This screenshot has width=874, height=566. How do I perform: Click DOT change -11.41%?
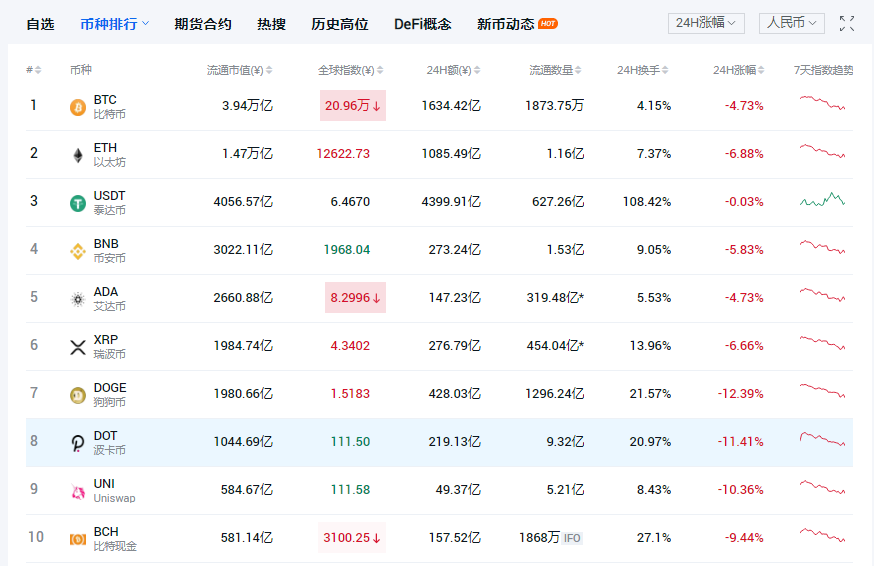[x=740, y=442]
